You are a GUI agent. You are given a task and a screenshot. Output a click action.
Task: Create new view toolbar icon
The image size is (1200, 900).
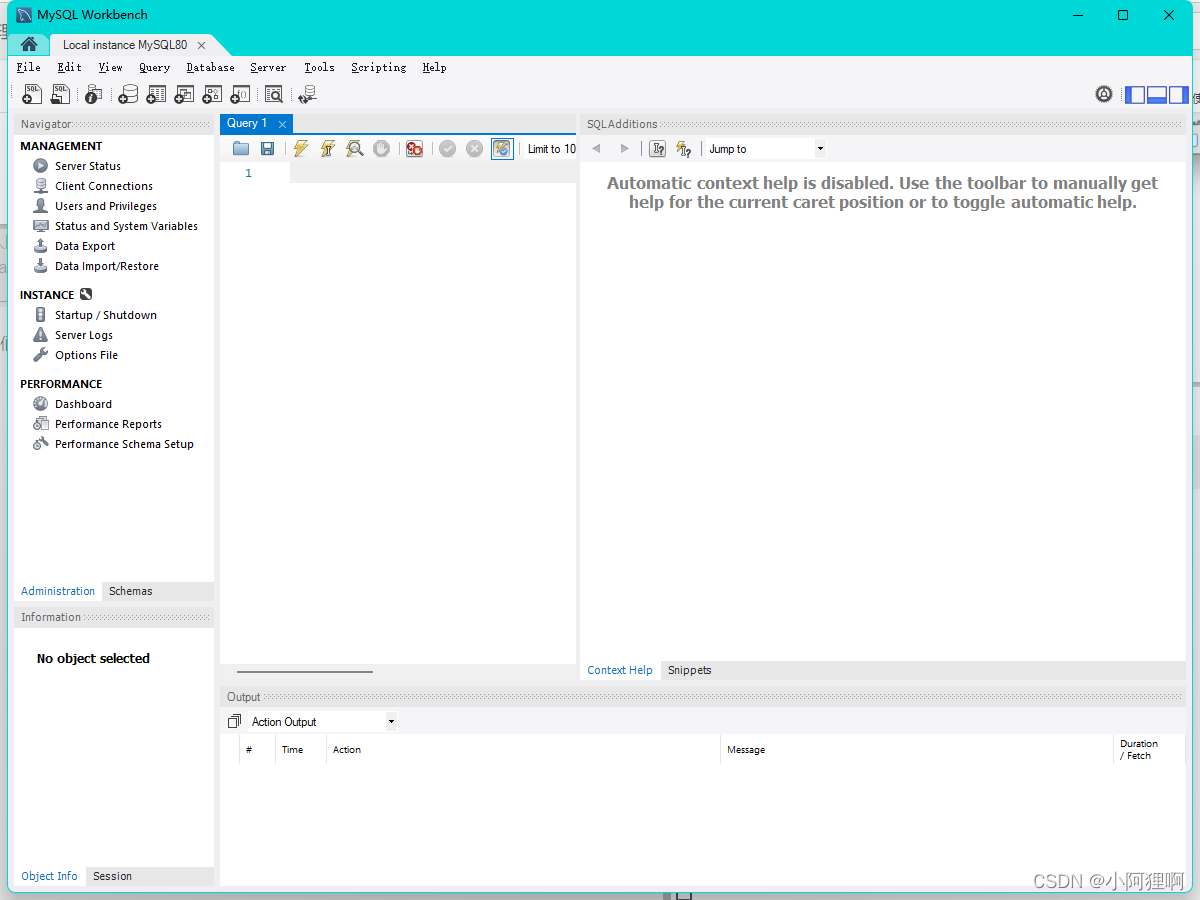pyautogui.click(x=184, y=94)
